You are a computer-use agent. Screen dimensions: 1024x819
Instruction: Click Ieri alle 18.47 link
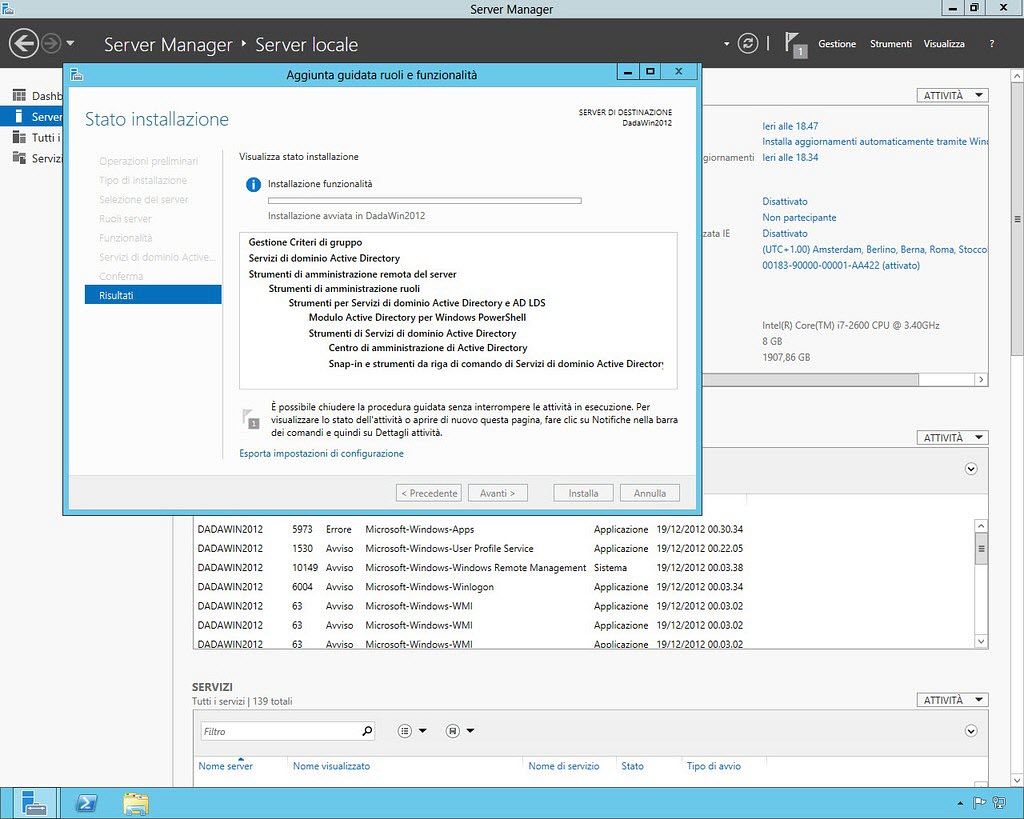(790, 126)
